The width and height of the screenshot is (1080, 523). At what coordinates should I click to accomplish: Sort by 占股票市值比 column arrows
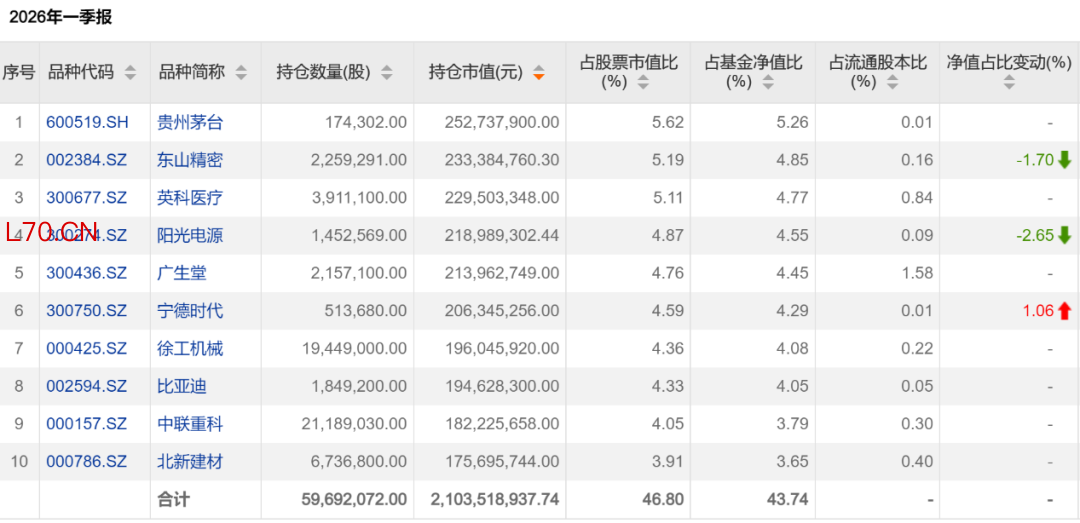pyautogui.click(x=643, y=83)
